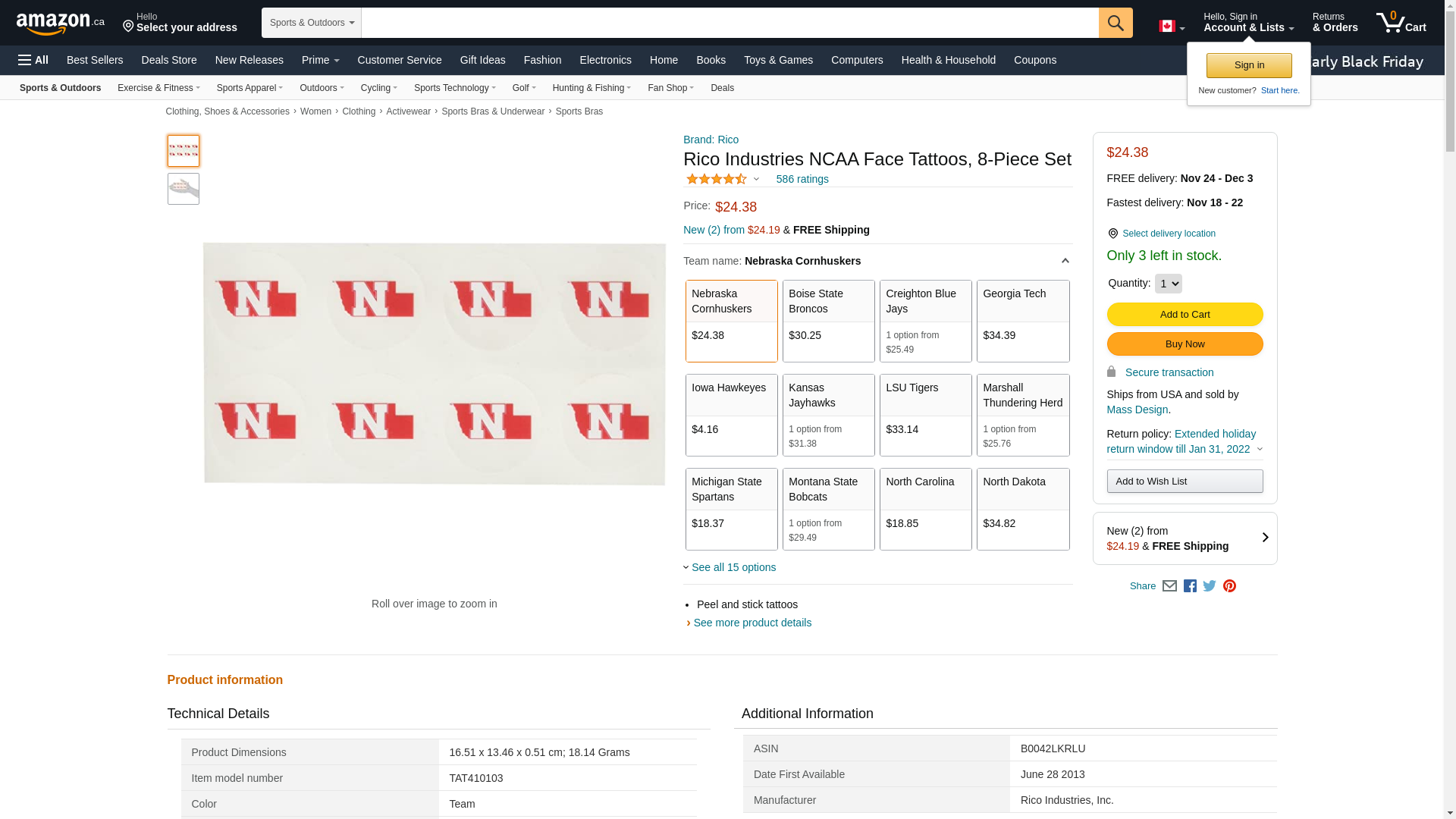This screenshot has height=819, width=1456.
Task: Click the Add to Cart button
Action: coord(1185,315)
